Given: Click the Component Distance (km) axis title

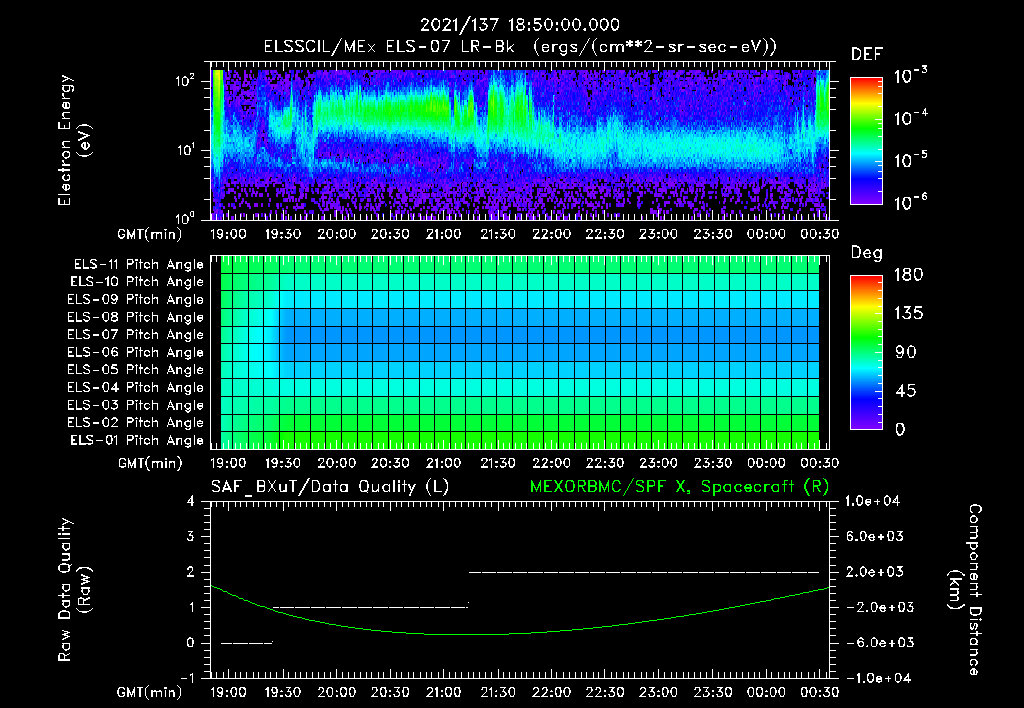Looking at the screenshot, I should pyautogui.click(x=965, y=590).
